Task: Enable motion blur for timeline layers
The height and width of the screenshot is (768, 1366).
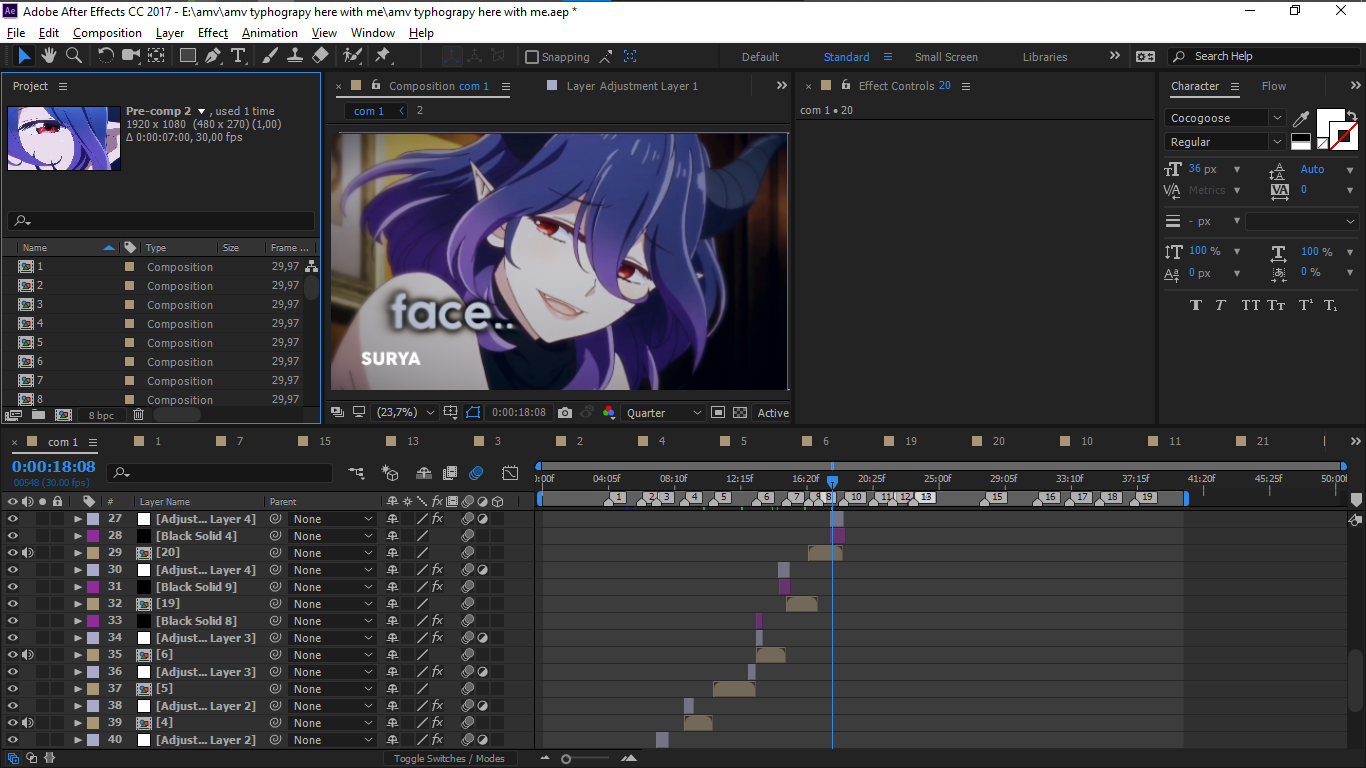Action: [476, 473]
